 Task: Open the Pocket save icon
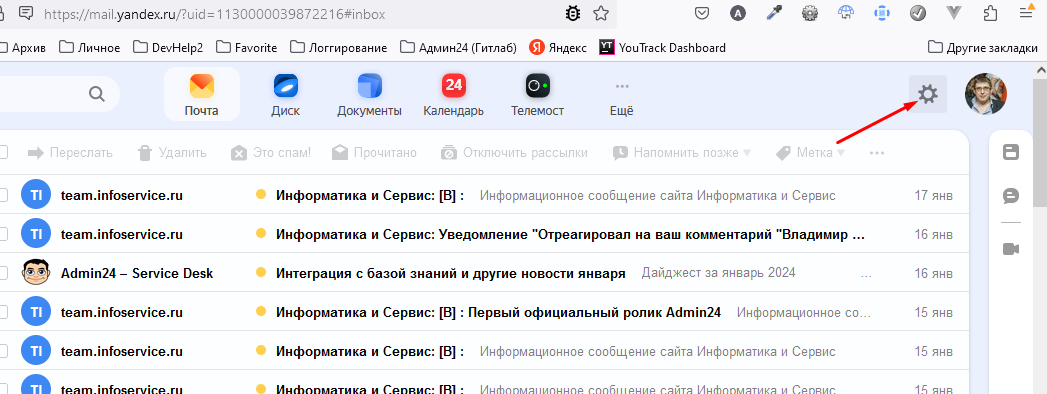(701, 13)
